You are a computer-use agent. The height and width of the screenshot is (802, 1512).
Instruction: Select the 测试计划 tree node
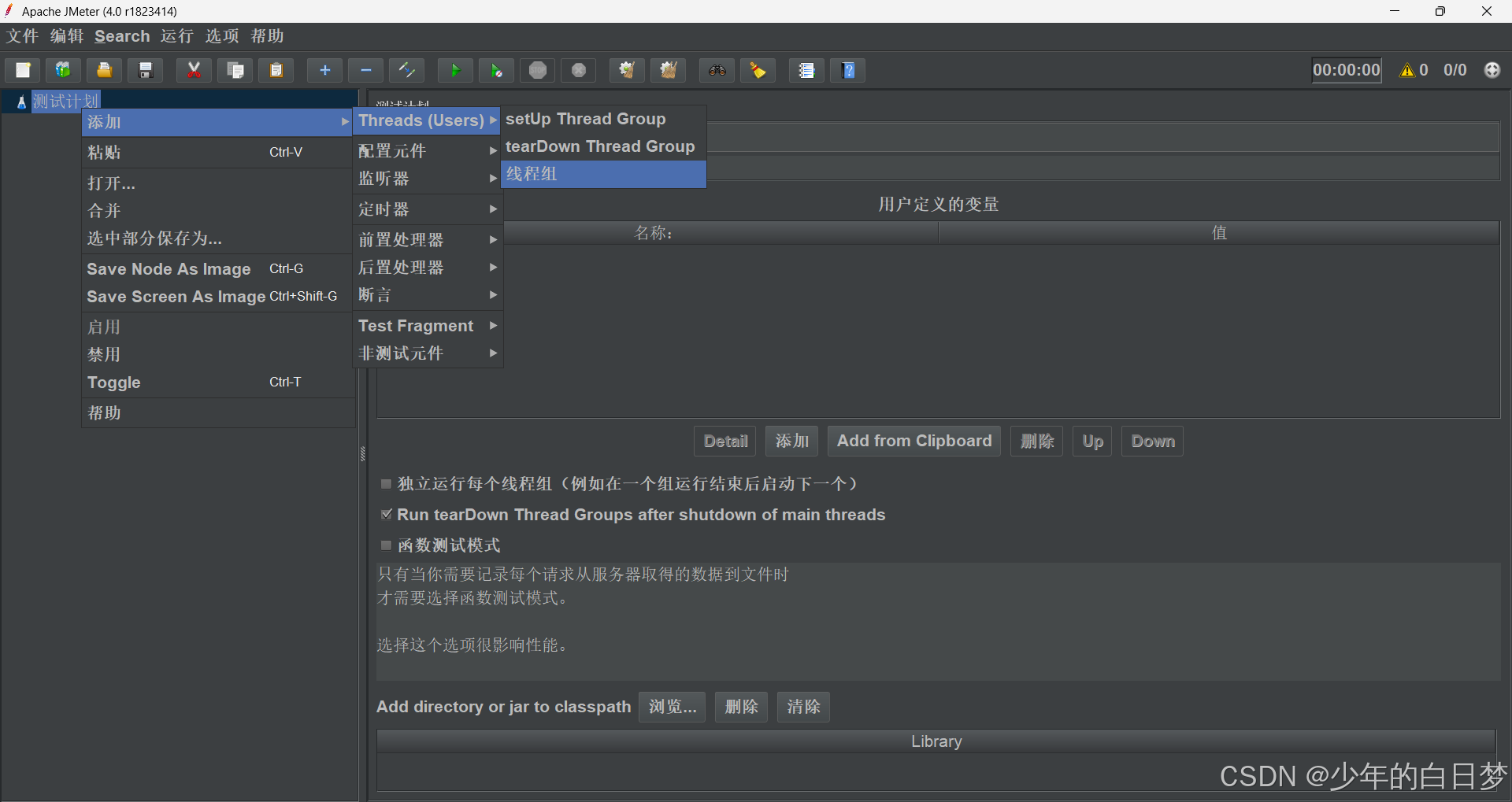coord(66,102)
